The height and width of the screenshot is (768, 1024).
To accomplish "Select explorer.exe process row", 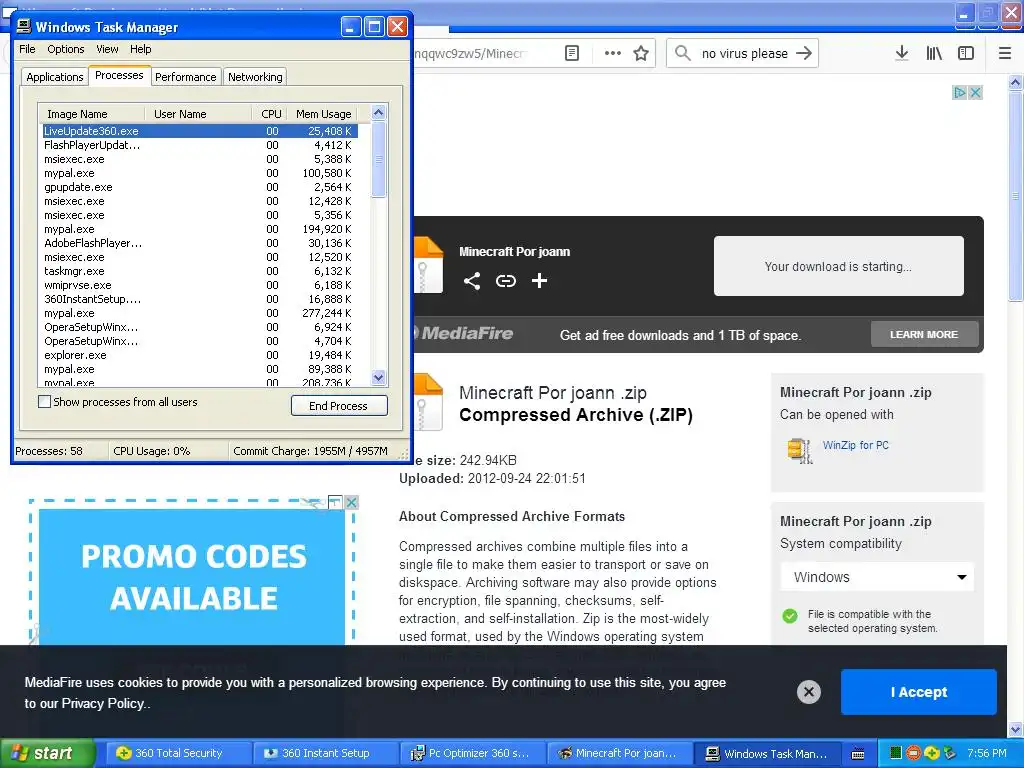I will click(200, 355).
